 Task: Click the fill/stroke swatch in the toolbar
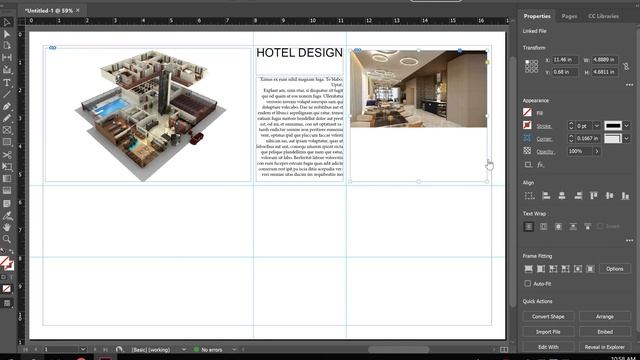pos(7,263)
